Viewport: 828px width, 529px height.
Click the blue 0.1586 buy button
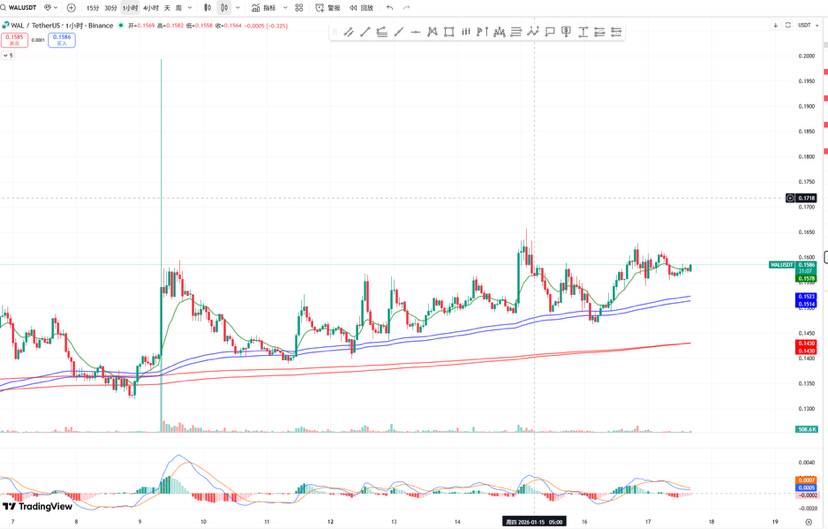pos(62,40)
